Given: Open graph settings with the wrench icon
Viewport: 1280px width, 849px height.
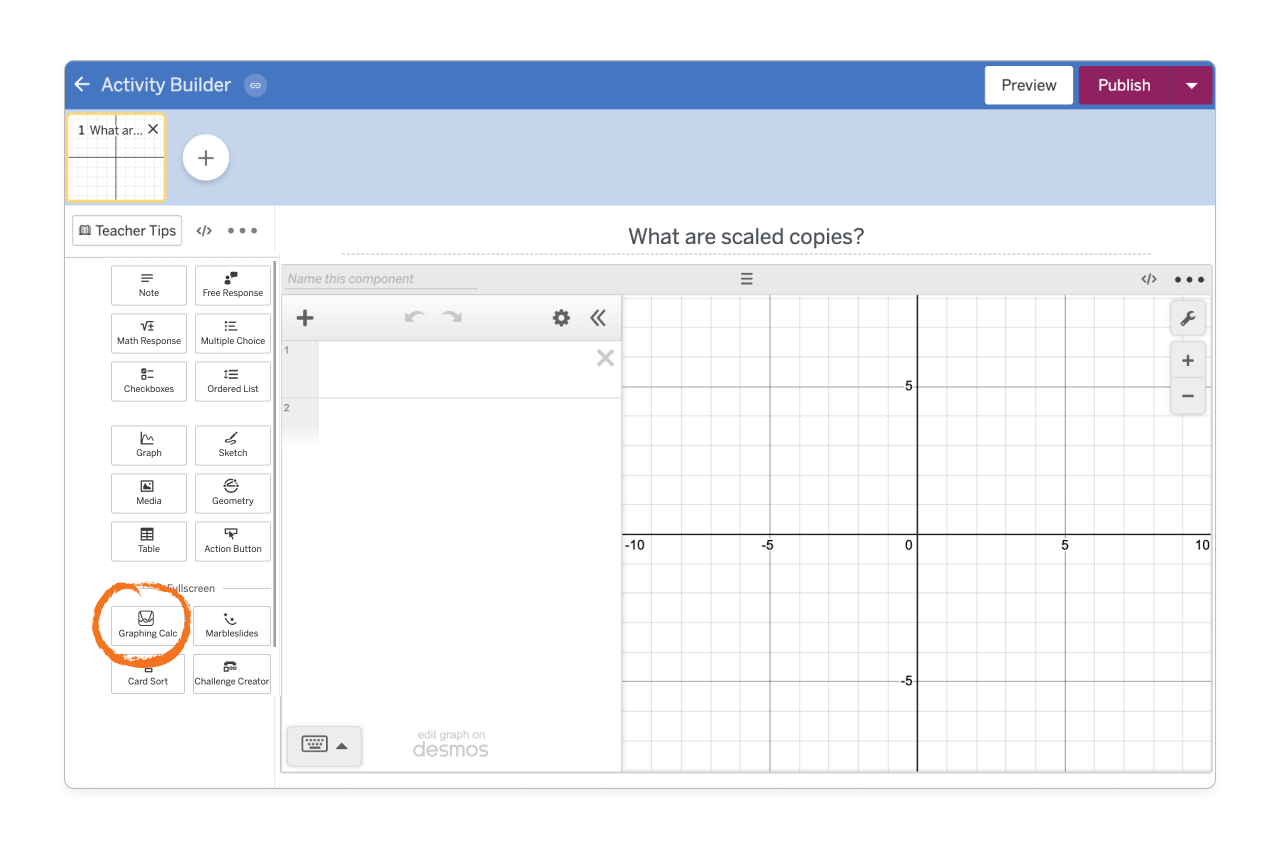Looking at the screenshot, I should [1187, 317].
